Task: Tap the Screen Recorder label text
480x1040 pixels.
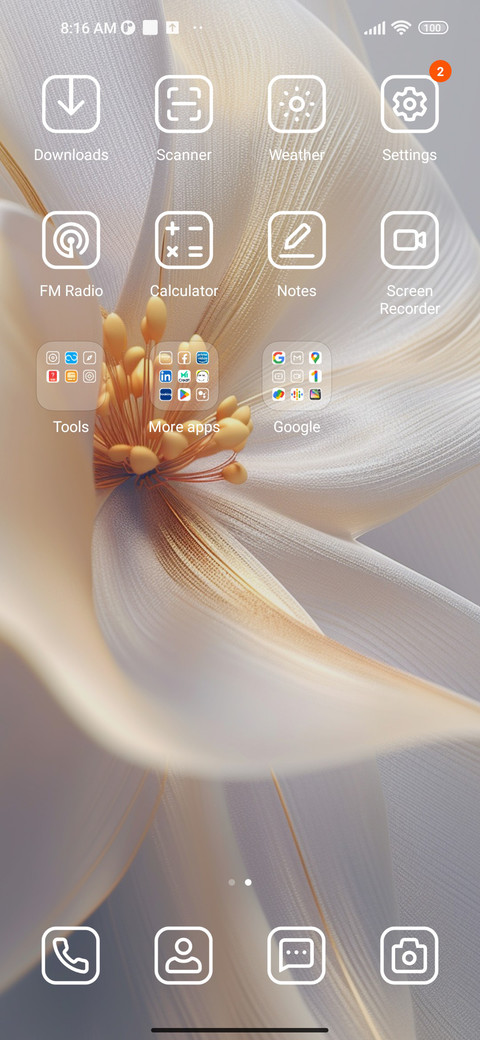Action: click(409, 300)
